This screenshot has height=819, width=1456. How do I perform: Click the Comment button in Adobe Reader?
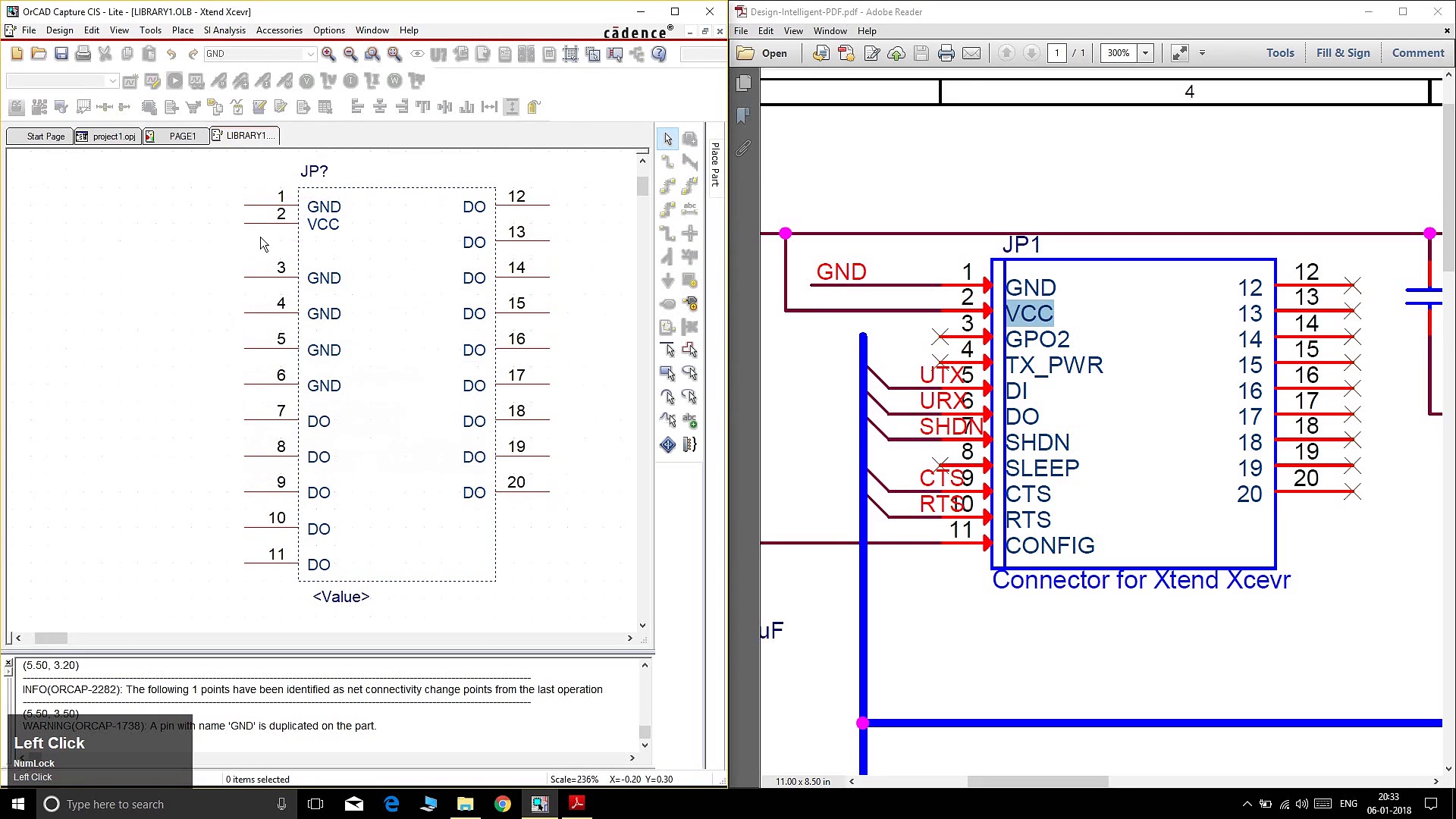1417,52
